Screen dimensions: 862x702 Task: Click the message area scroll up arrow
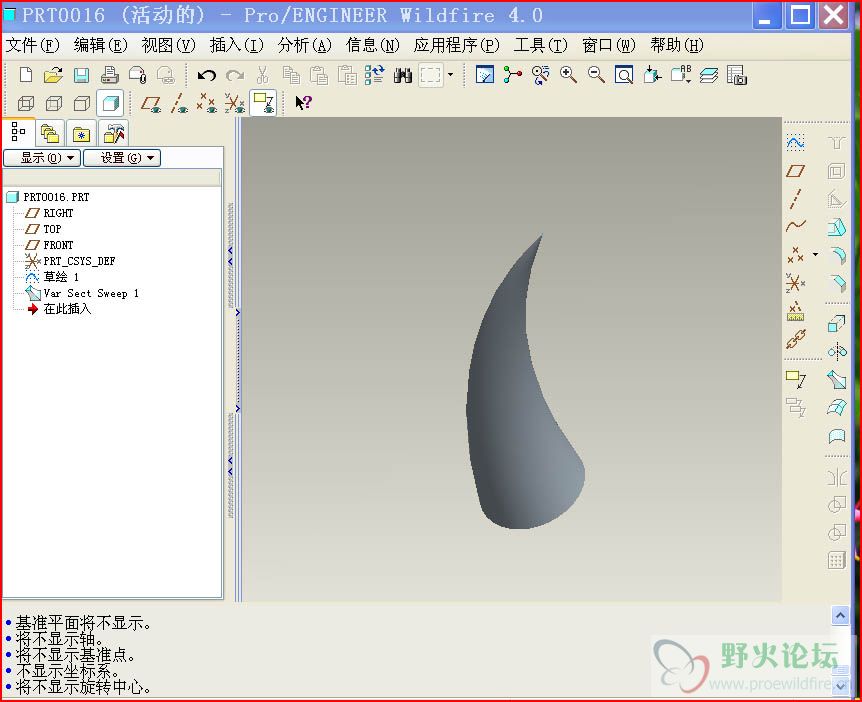[840, 616]
